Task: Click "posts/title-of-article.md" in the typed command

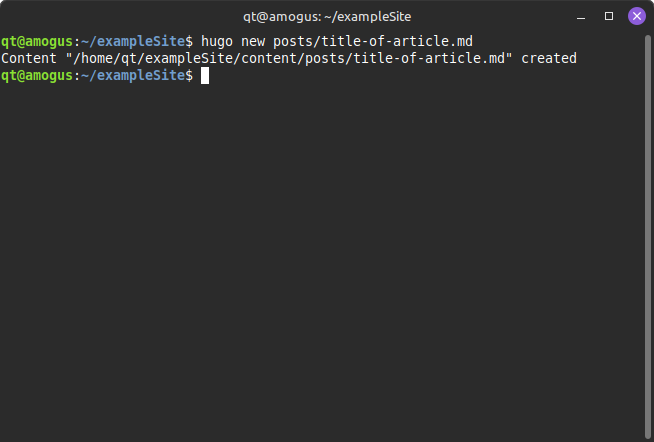Action: pyautogui.click(x=373, y=41)
